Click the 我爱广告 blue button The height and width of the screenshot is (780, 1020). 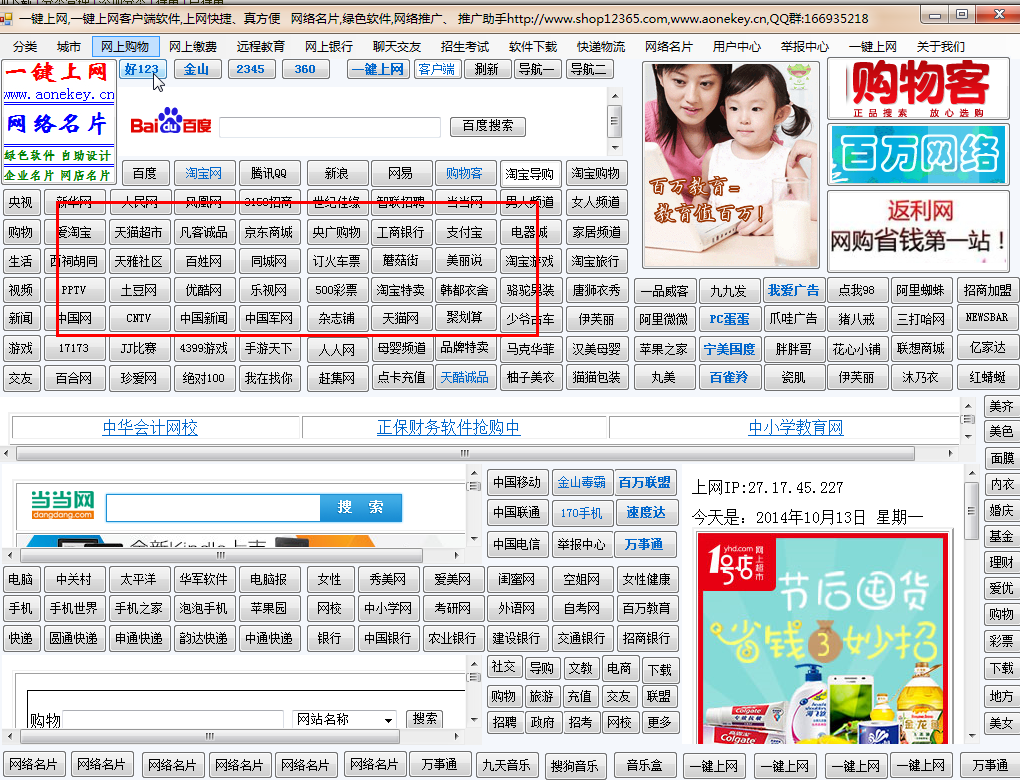tap(794, 291)
